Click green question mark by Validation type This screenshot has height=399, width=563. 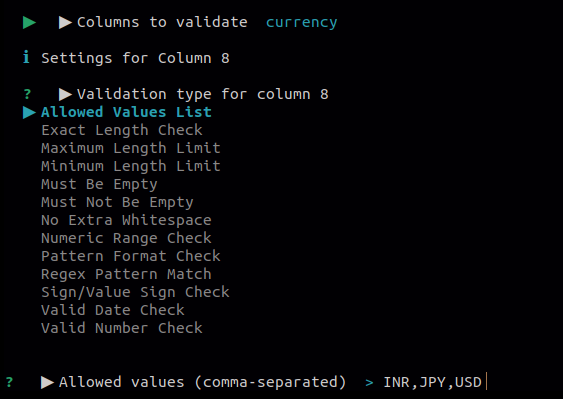(x=27, y=94)
